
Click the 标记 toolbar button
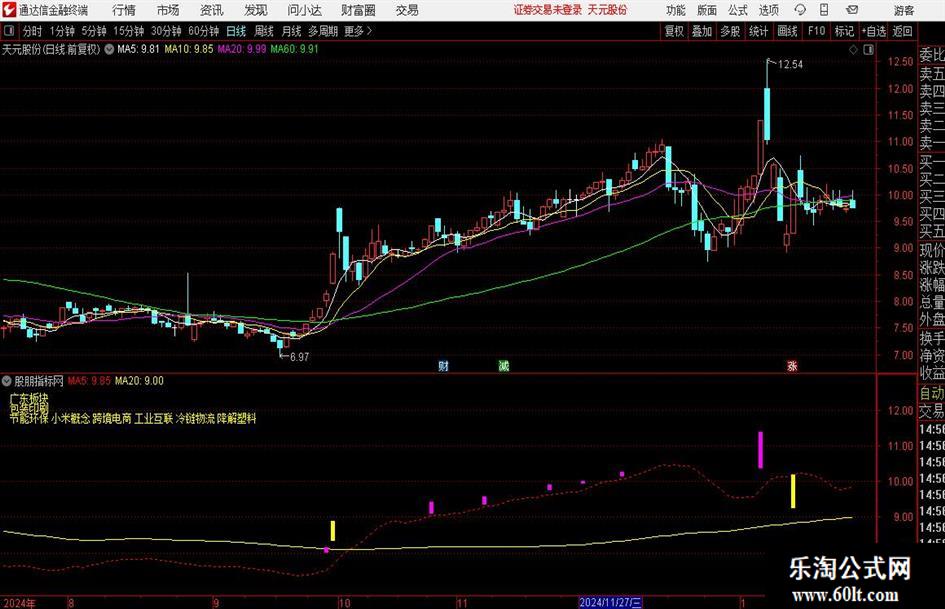pyautogui.click(x=844, y=31)
